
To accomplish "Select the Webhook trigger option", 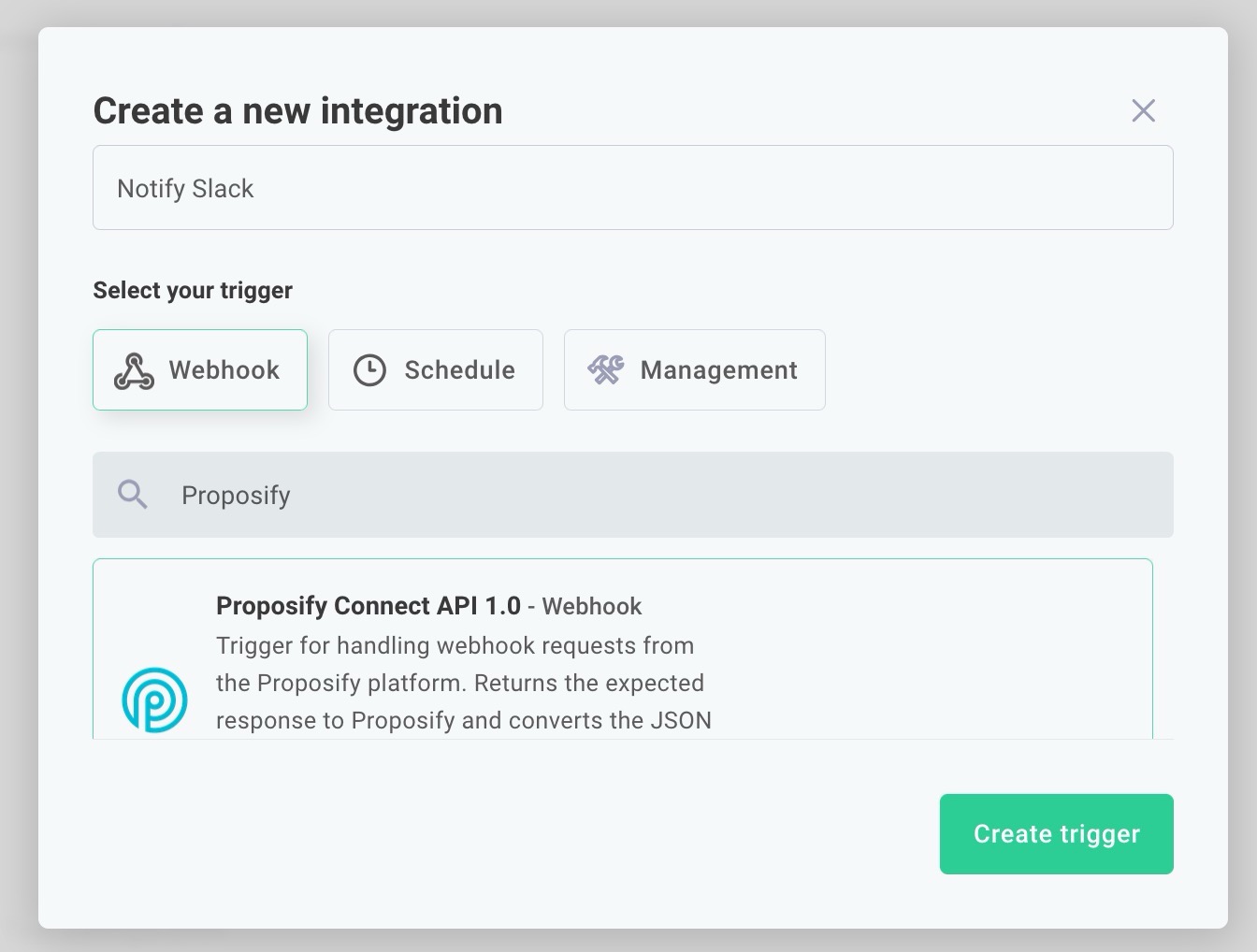I will tap(200, 369).
